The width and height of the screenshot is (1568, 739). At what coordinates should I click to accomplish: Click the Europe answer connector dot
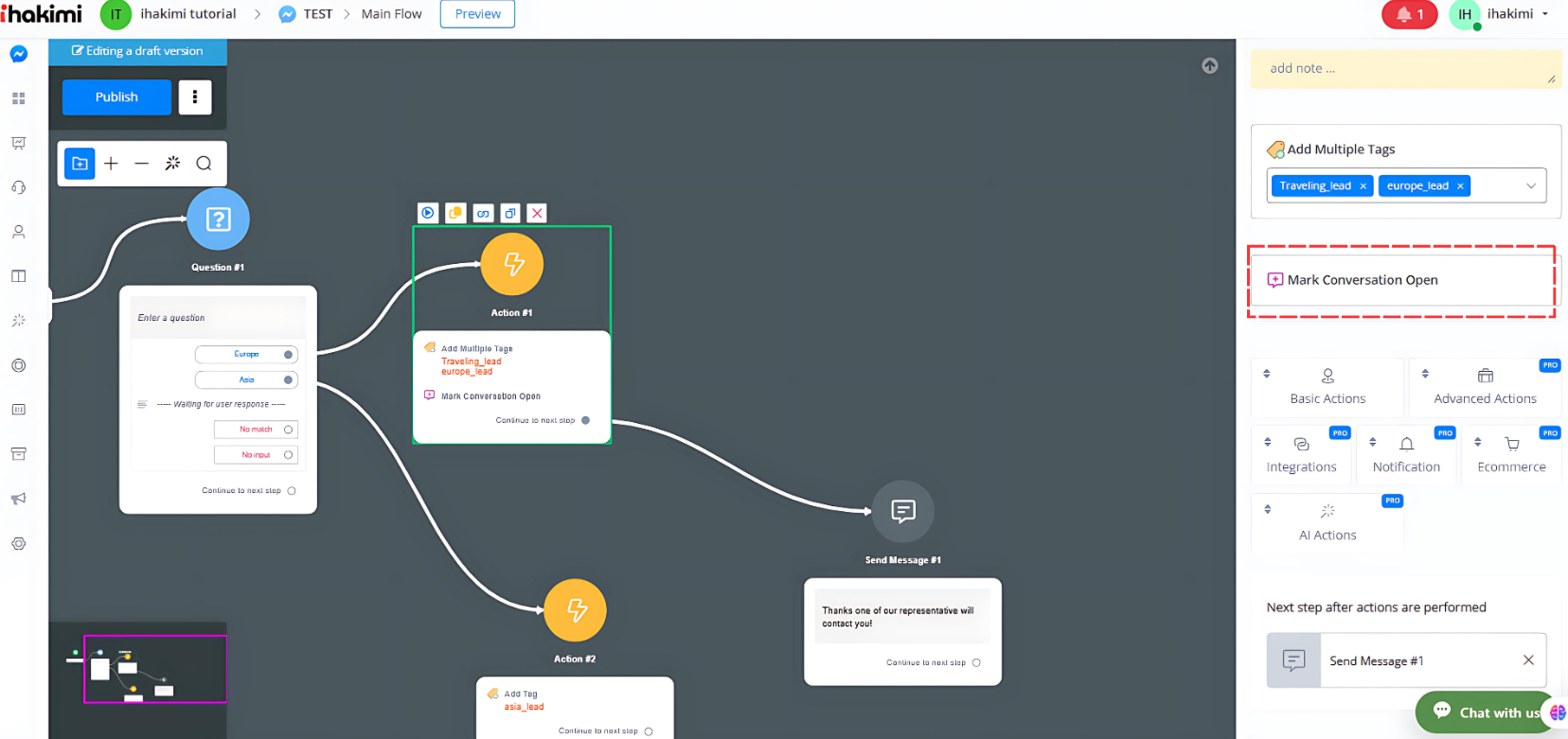pos(289,355)
